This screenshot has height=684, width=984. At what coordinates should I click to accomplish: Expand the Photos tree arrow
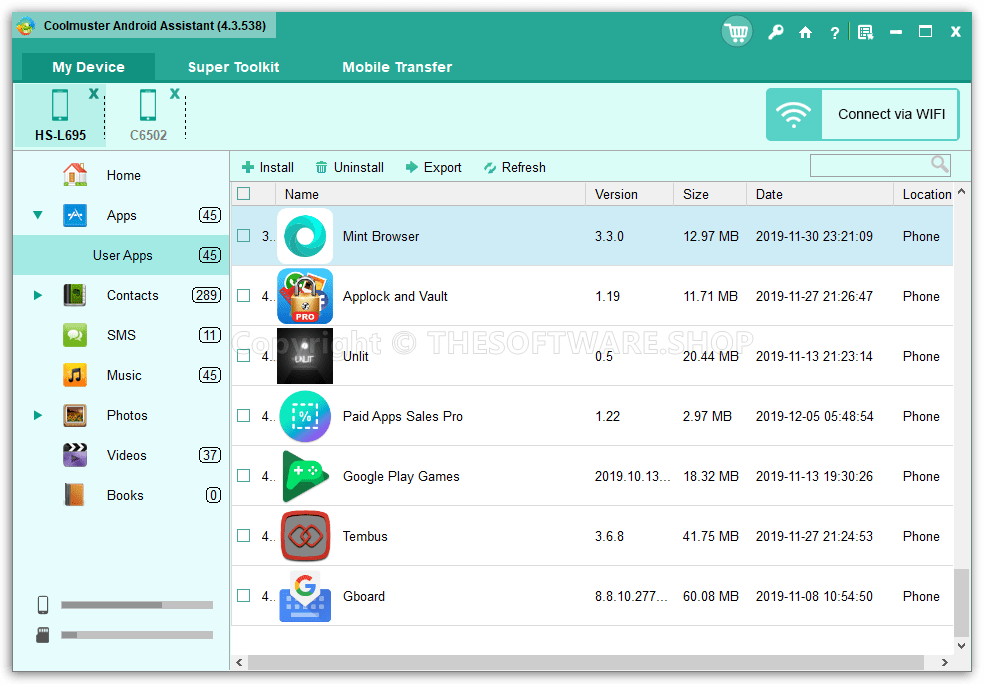coord(38,415)
